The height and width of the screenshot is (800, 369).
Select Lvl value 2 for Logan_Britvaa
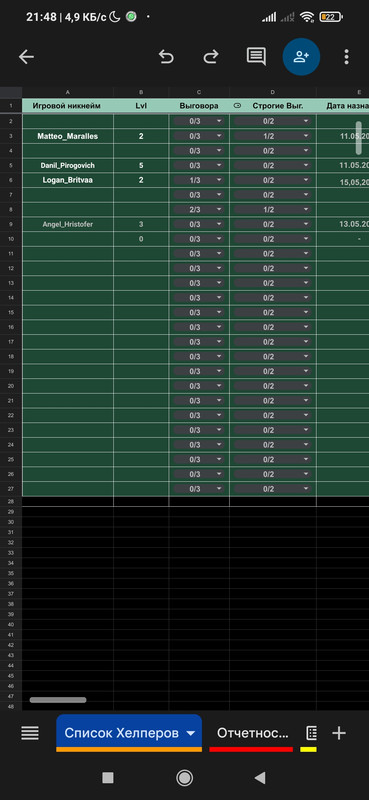(141, 180)
